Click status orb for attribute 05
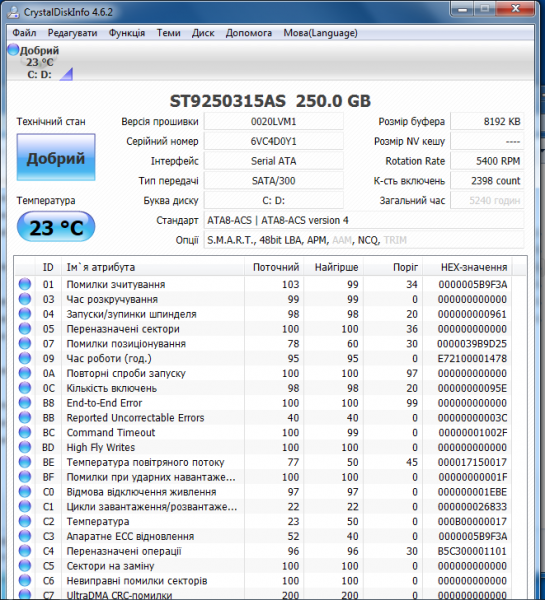The image size is (545, 600). 25,328
